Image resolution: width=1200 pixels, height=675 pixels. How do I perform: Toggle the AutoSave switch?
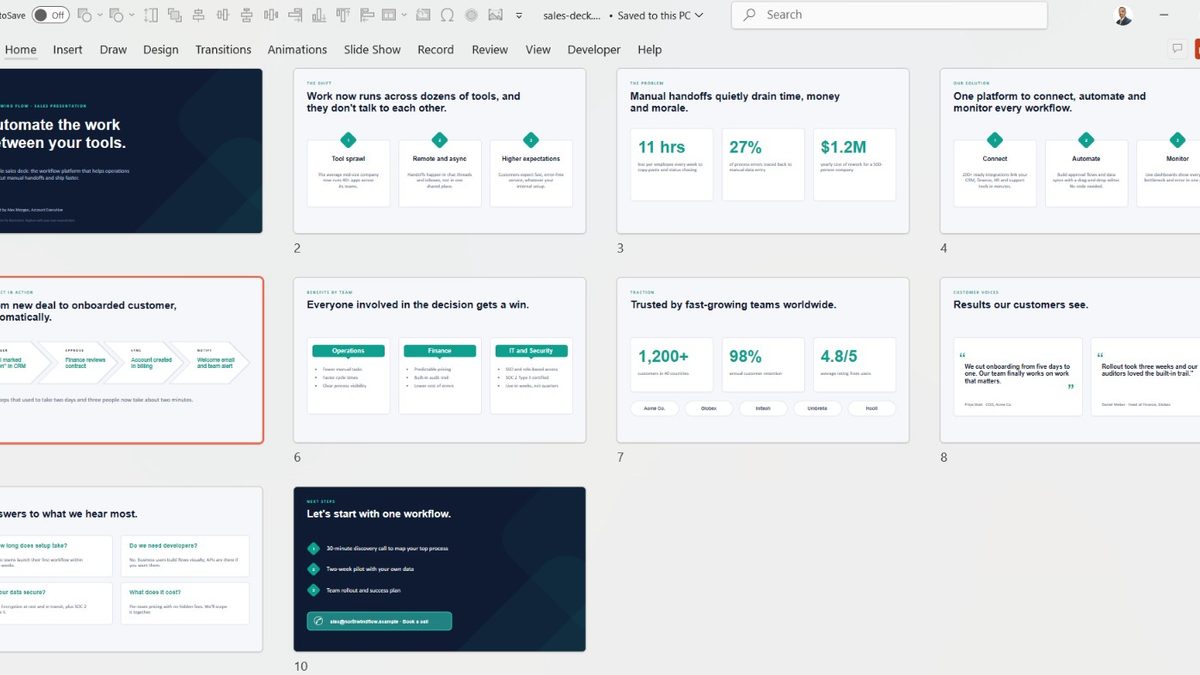51,15
